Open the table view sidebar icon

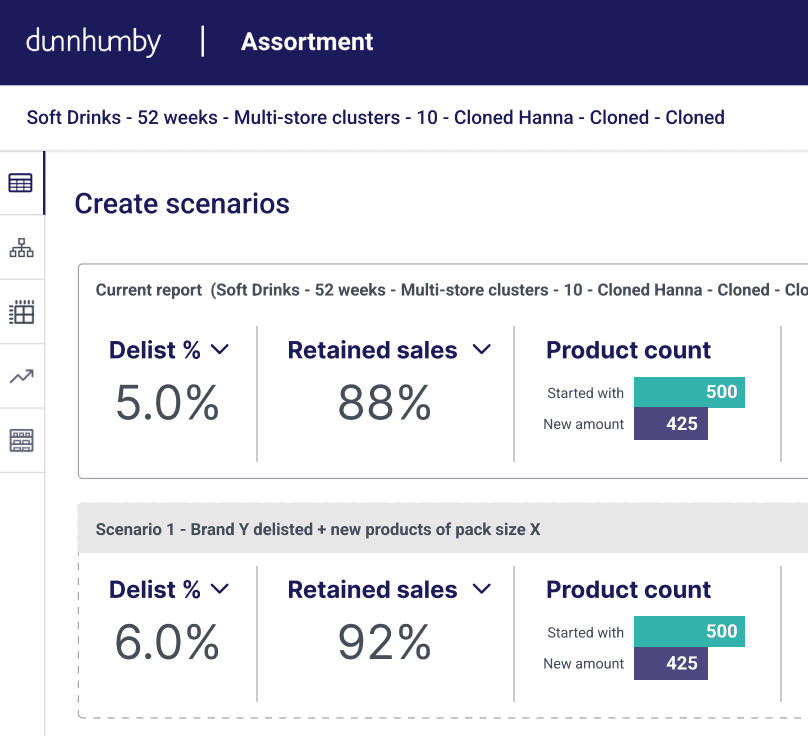coord(20,183)
